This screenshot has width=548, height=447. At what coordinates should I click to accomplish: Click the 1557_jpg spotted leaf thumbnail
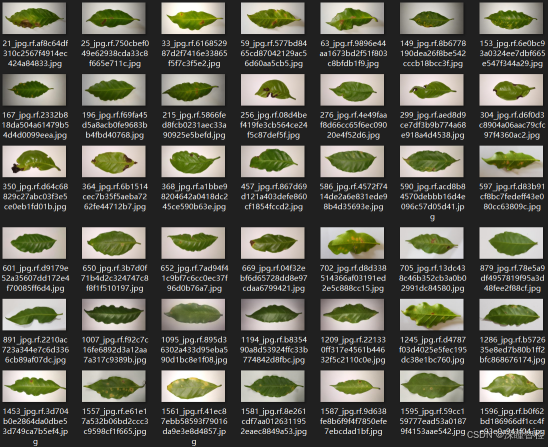pos(114,386)
